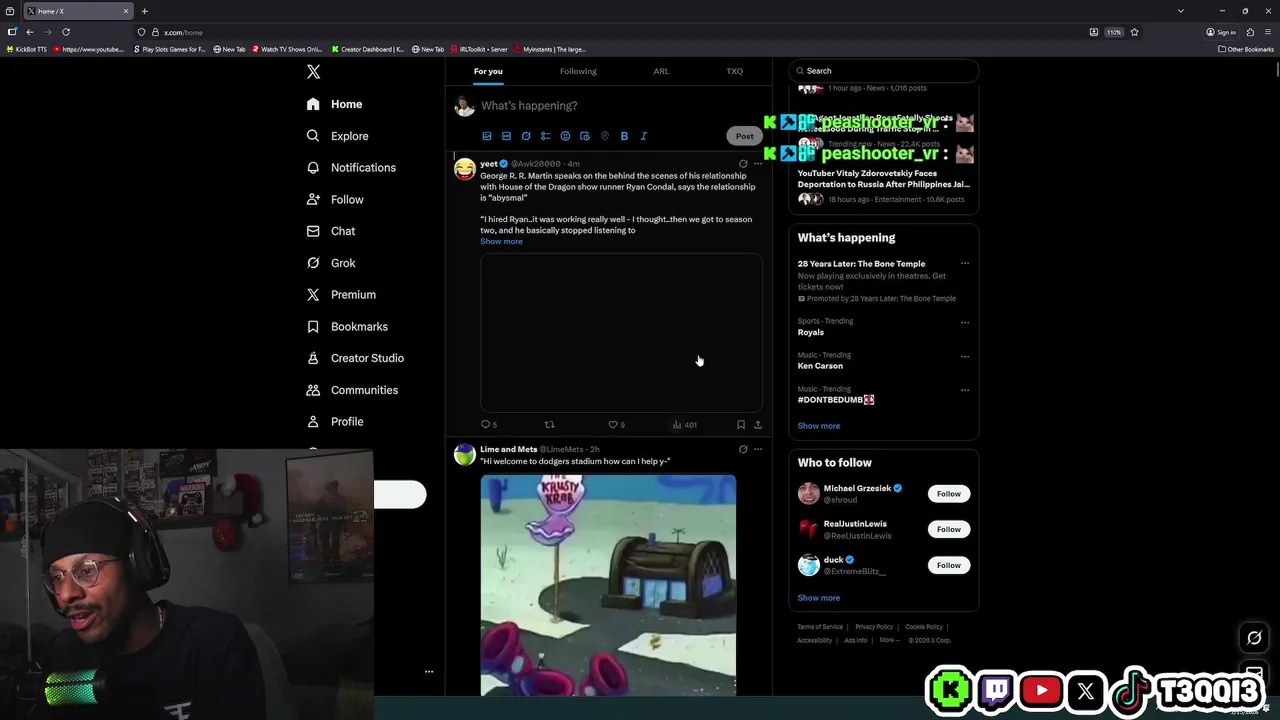Image resolution: width=1280 pixels, height=720 pixels.
Task: Add a GIF to the new post
Action: coord(506,136)
